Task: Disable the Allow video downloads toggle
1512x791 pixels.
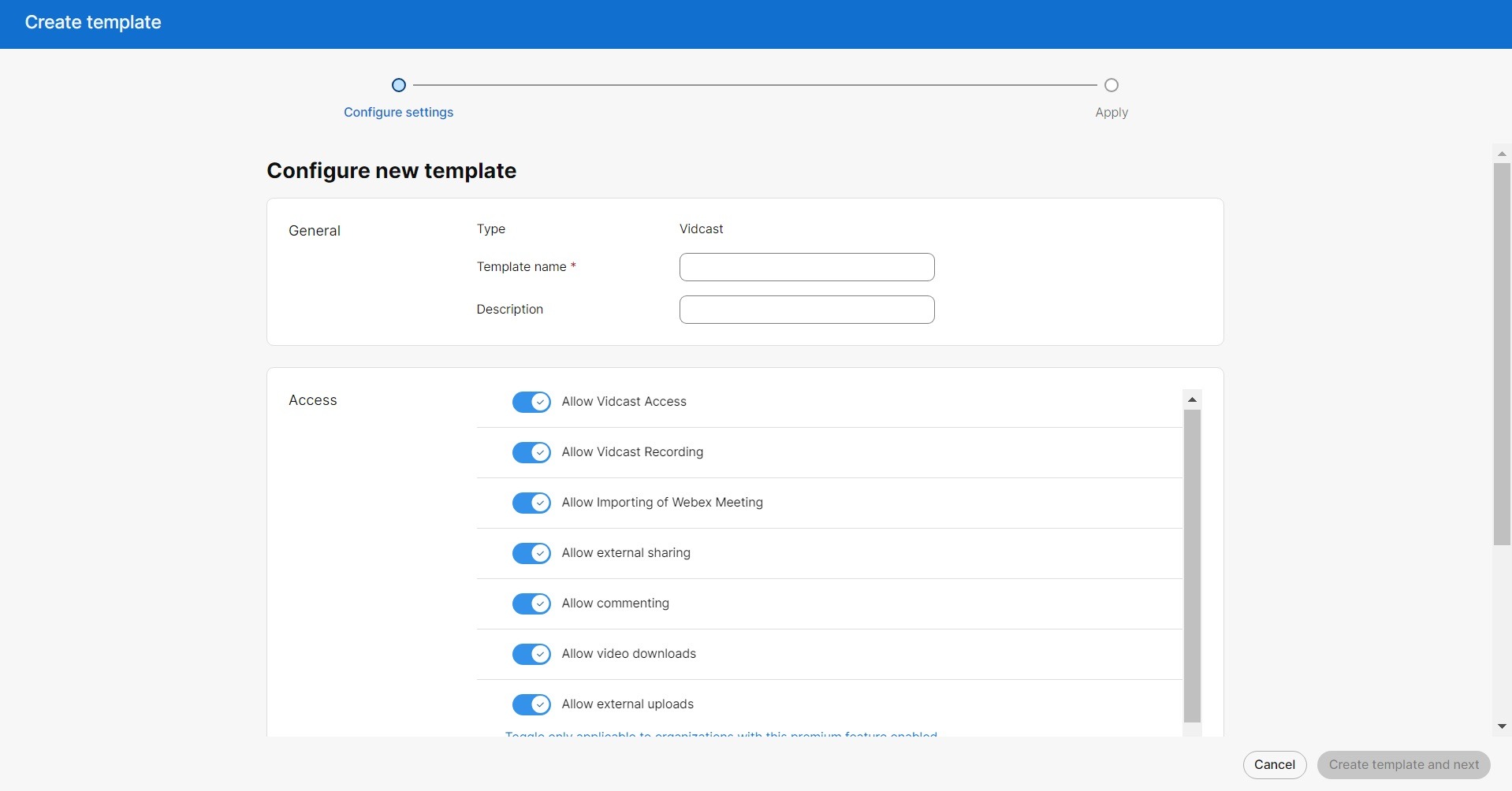Action: (531, 654)
